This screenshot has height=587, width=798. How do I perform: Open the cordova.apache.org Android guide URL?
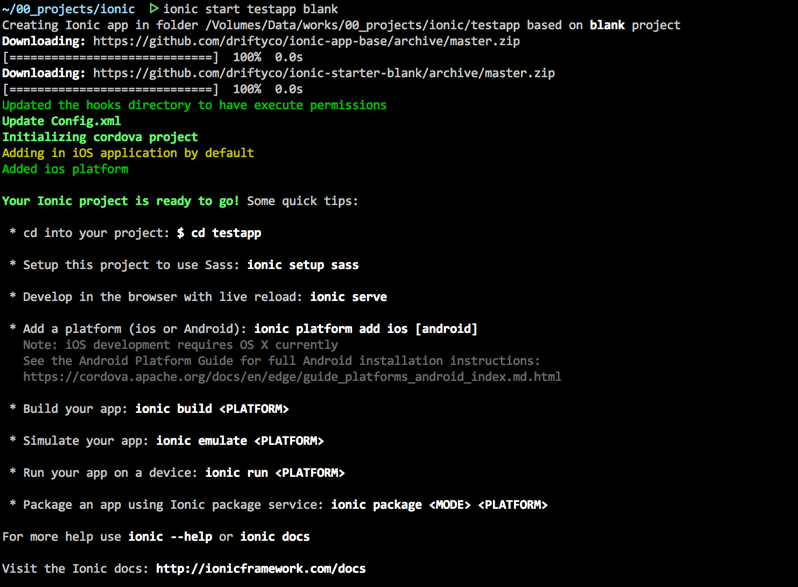(292, 377)
